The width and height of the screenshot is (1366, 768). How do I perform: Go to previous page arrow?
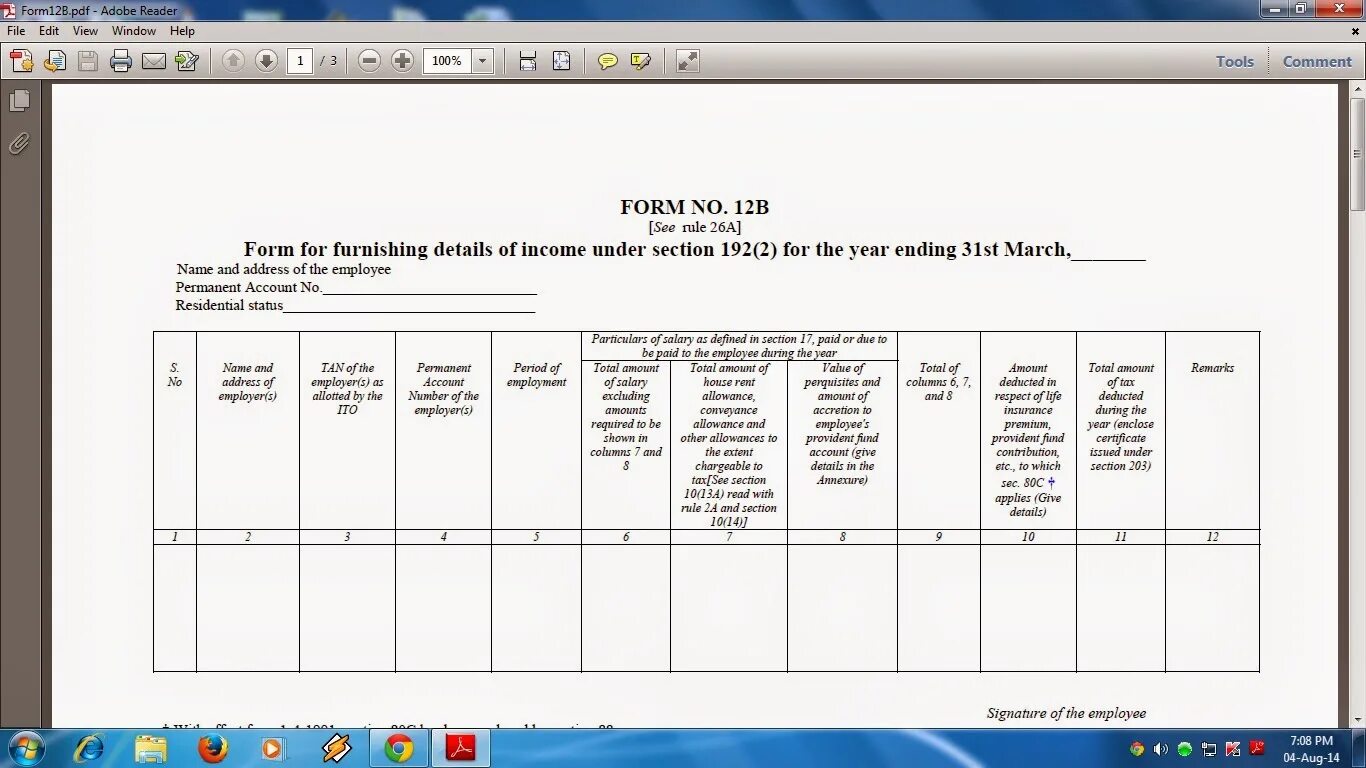pyautogui.click(x=233, y=61)
